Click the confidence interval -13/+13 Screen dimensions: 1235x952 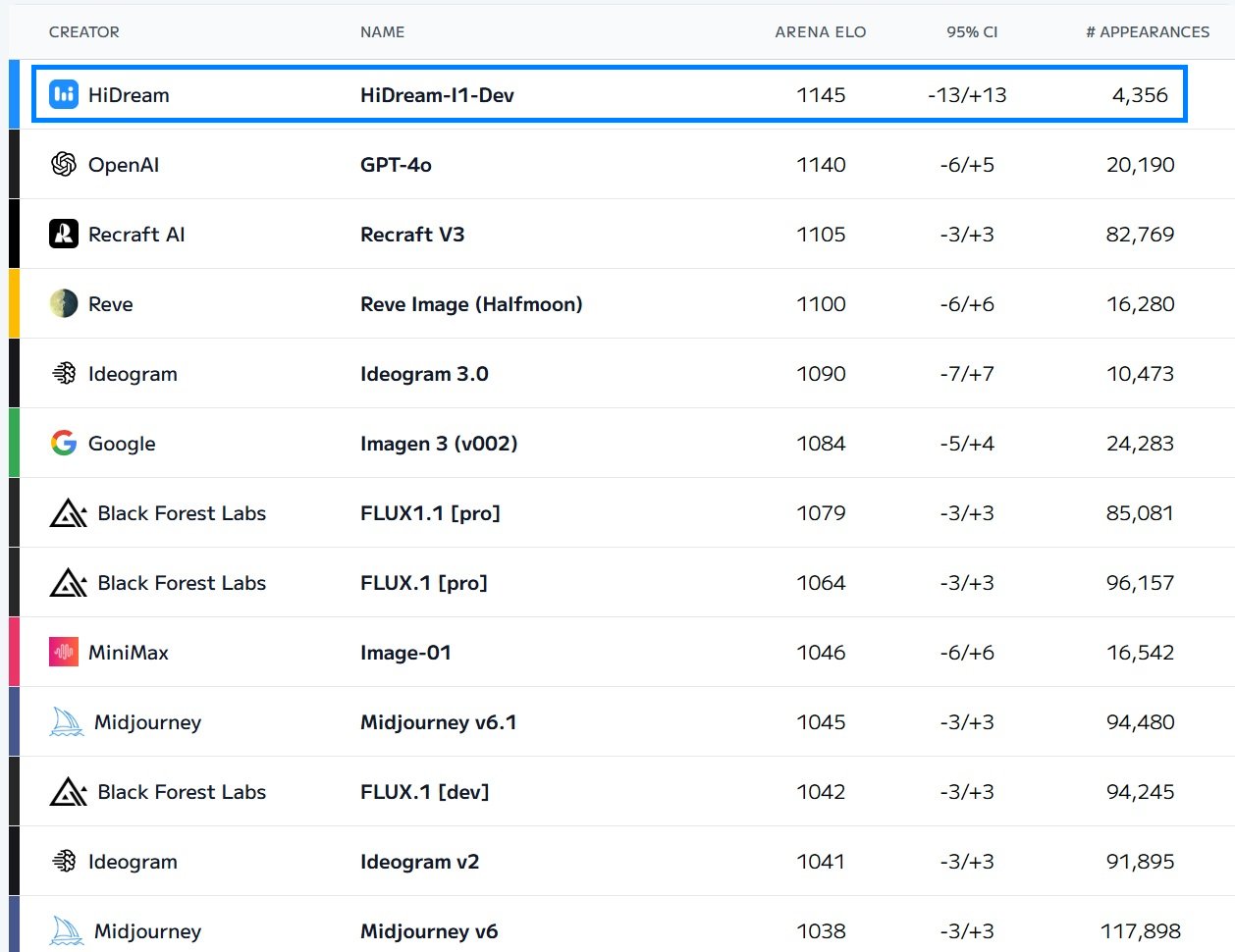[x=967, y=95]
